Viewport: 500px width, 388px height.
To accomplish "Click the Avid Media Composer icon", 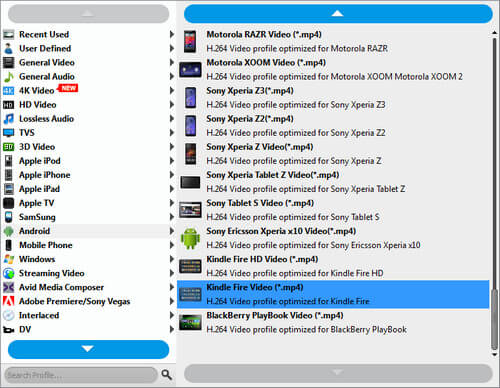I will (9, 287).
